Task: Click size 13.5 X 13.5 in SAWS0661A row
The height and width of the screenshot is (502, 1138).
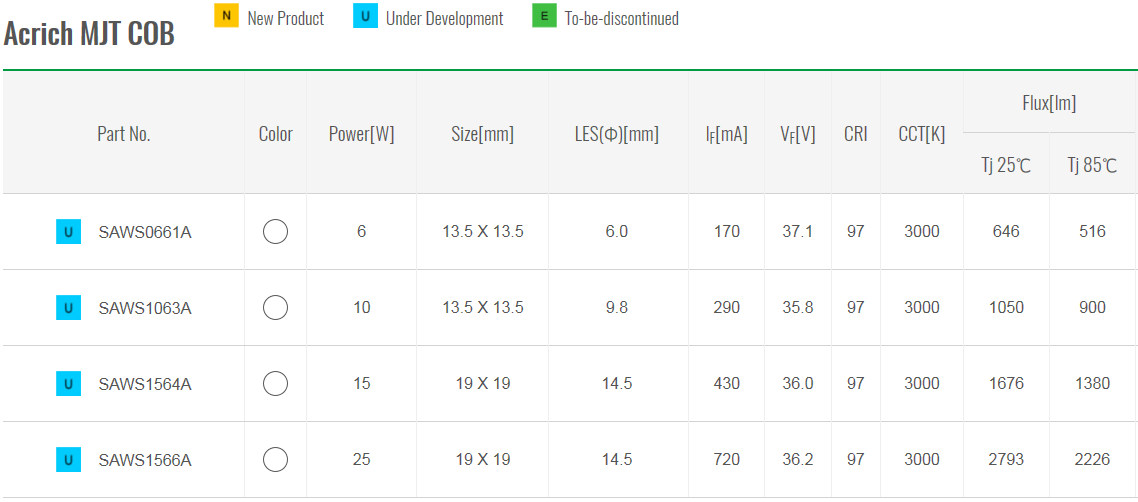Action: 483,232
